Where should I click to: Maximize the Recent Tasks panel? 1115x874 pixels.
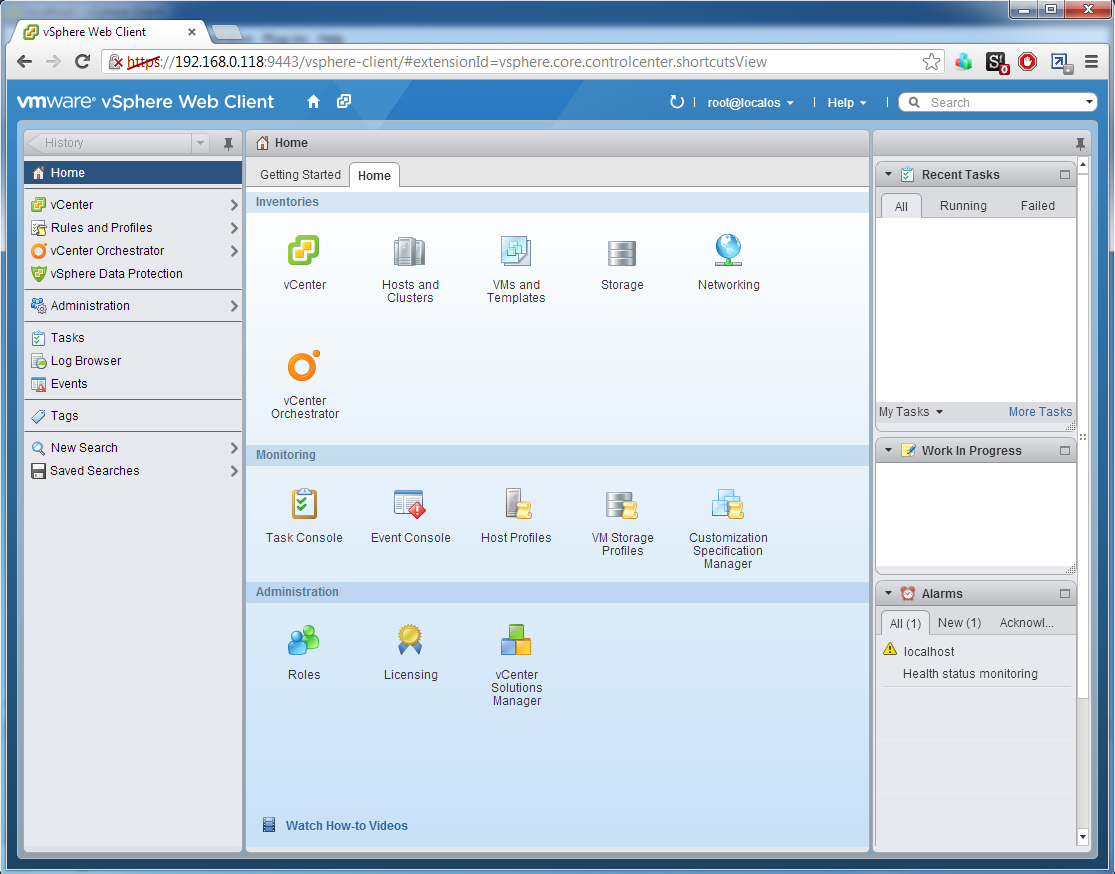1065,175
